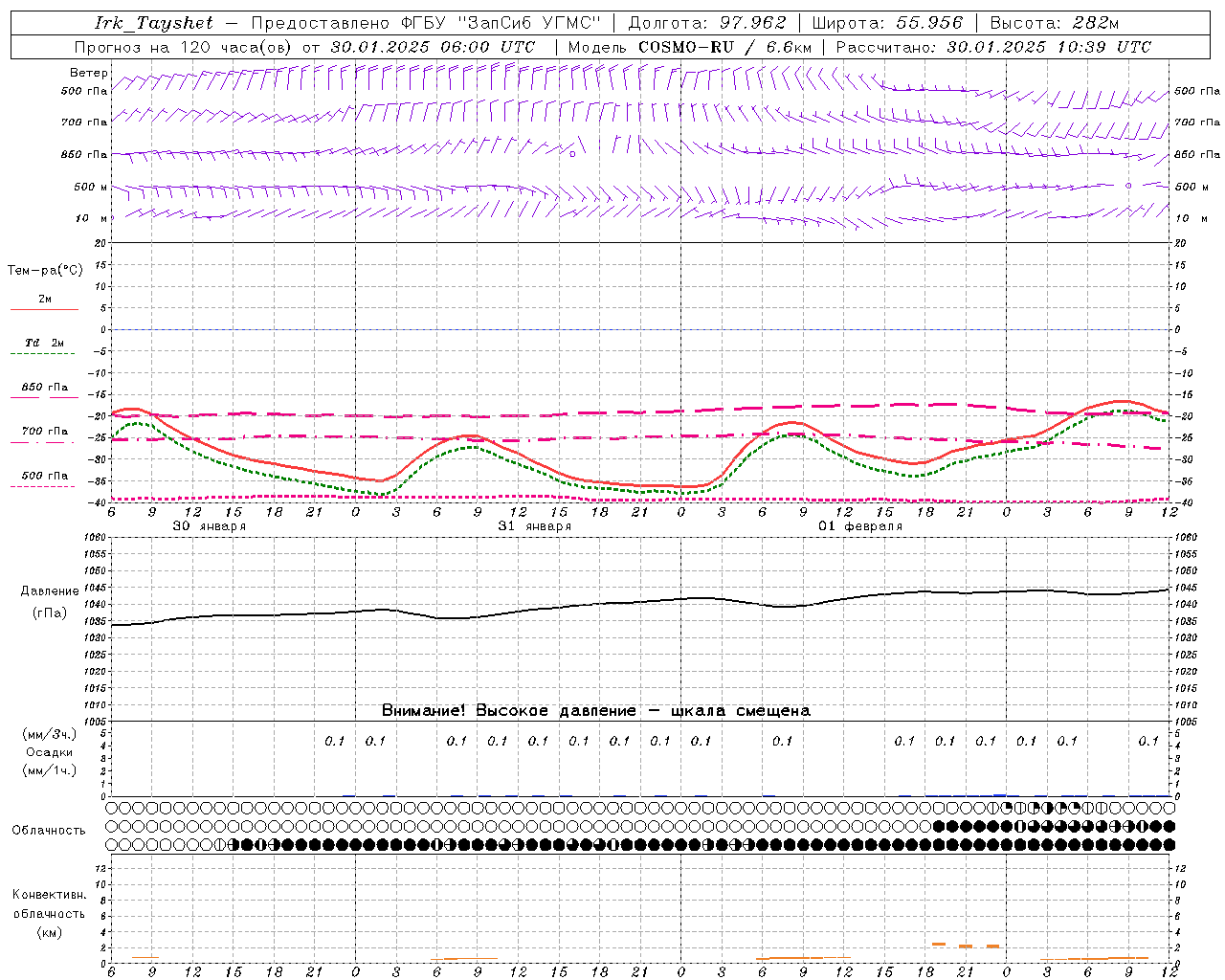Select the forecast start '30.01.2025 06:00 UTC'
The width and height of the screenshot is (1225, 980).
(x=433, y=47)
